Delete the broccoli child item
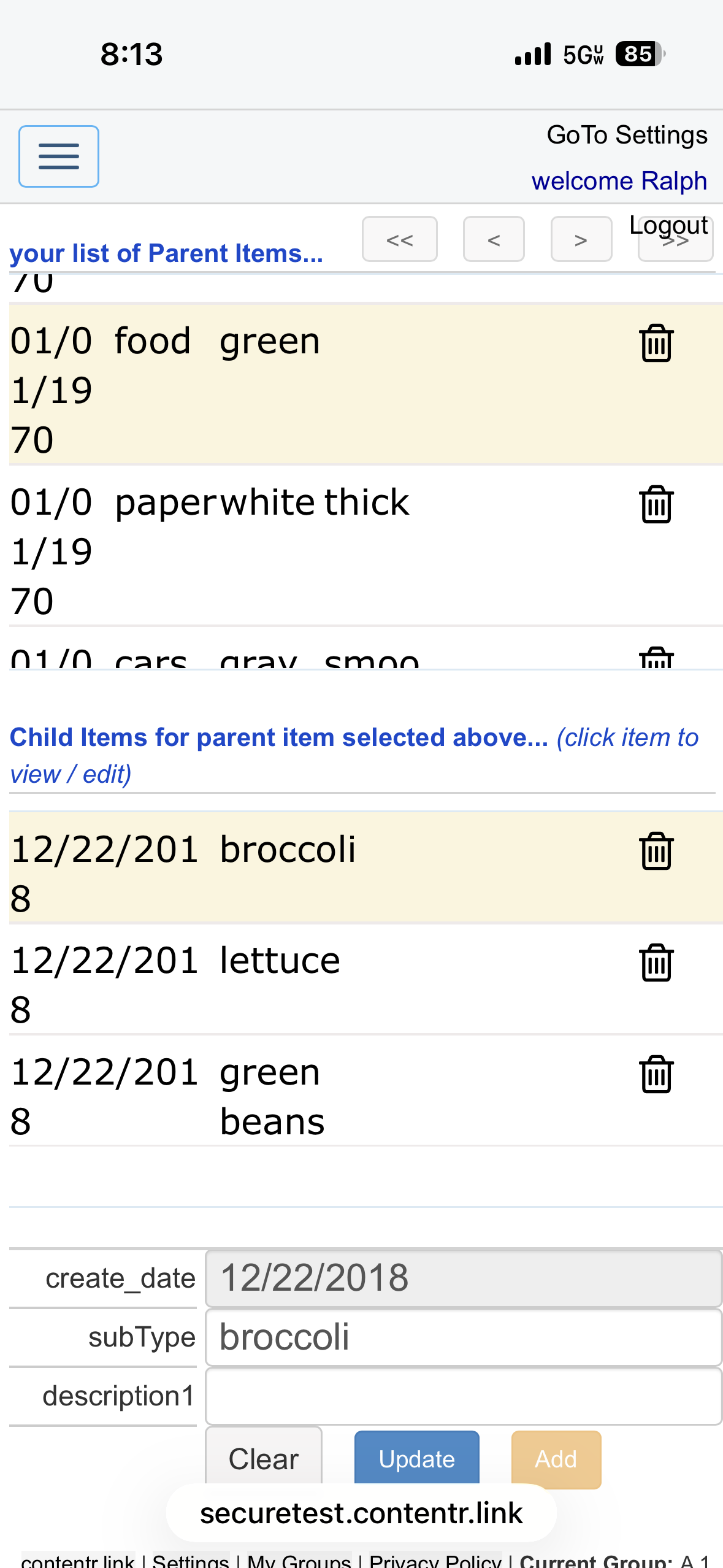The image size is (723, 1568). point(656,851)
